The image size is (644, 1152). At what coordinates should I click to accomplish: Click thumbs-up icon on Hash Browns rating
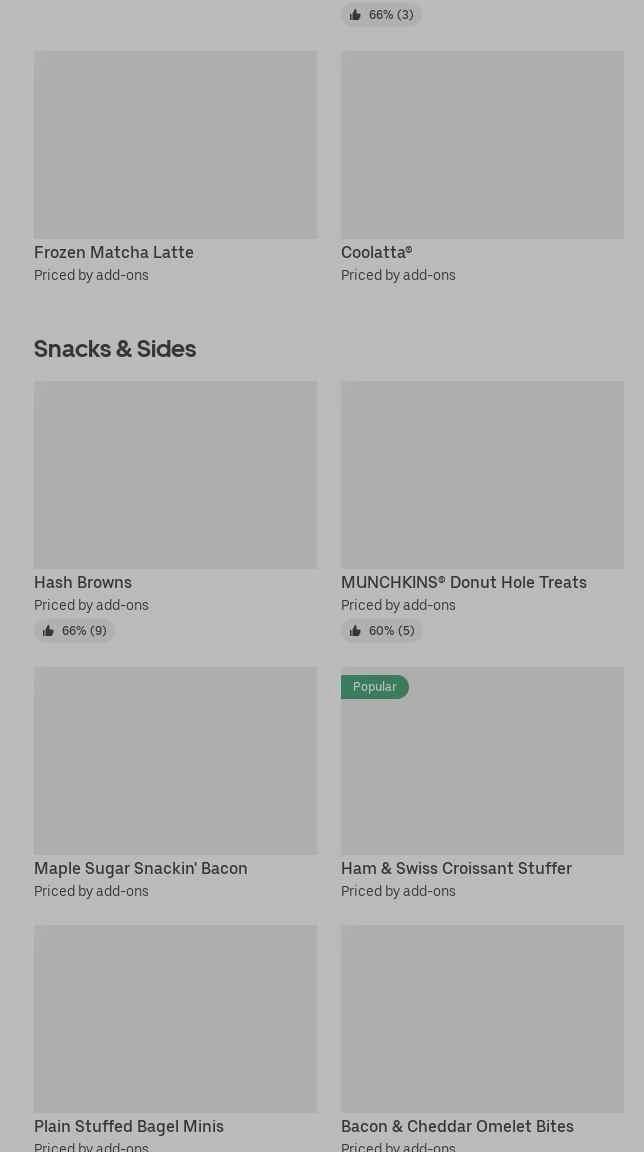click(48, 631)
